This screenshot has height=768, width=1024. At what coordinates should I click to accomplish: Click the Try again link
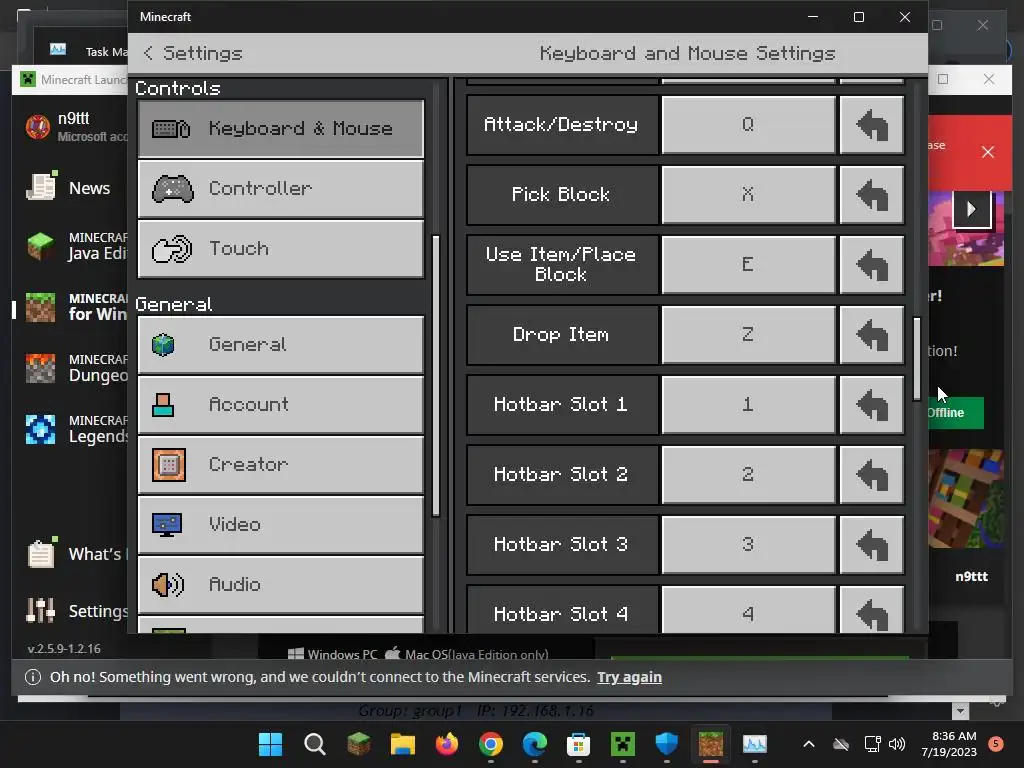click(630, 677)
